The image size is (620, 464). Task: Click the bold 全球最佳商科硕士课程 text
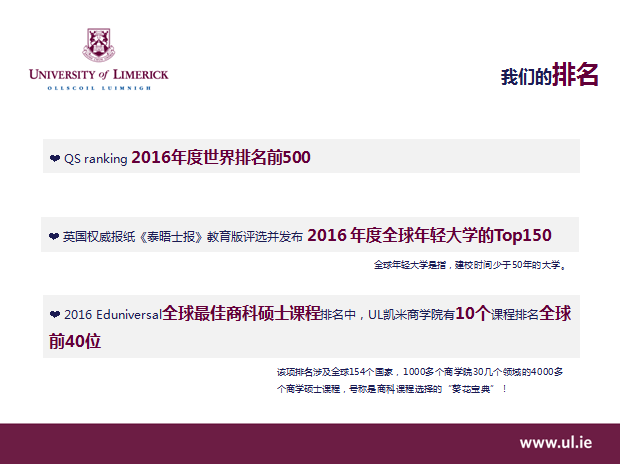241,314
